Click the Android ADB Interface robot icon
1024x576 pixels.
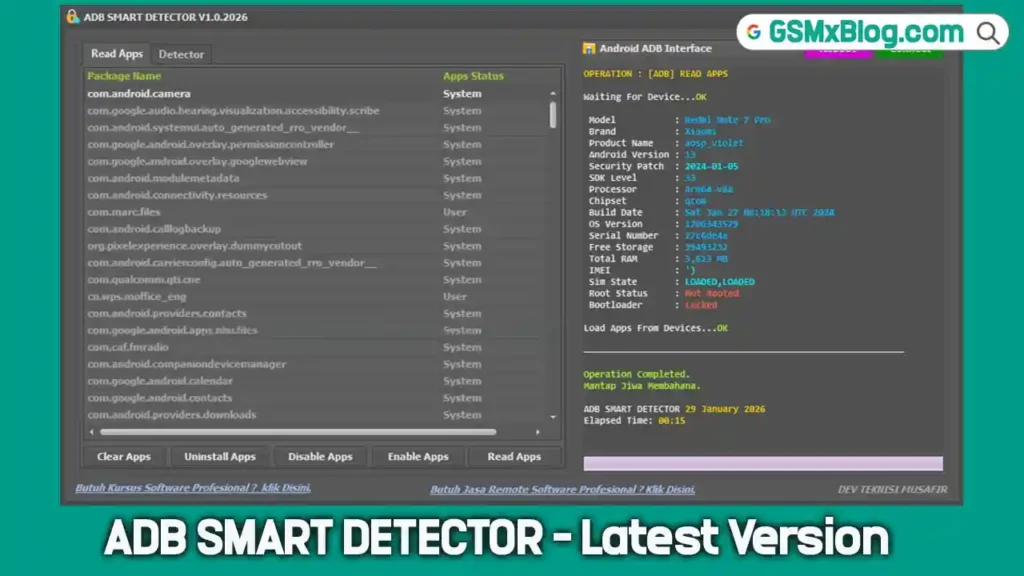point(590,47)
